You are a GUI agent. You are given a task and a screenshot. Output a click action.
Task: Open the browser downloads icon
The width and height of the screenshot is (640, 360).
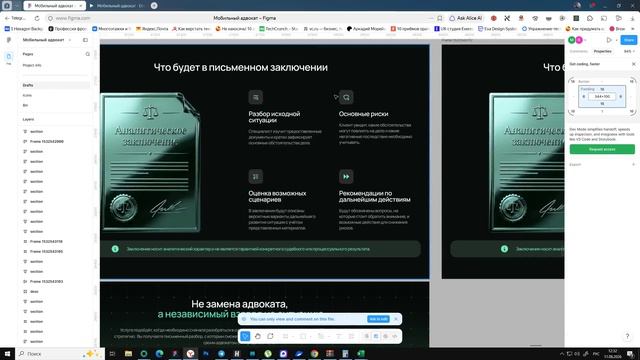click(x=632, y=18)
